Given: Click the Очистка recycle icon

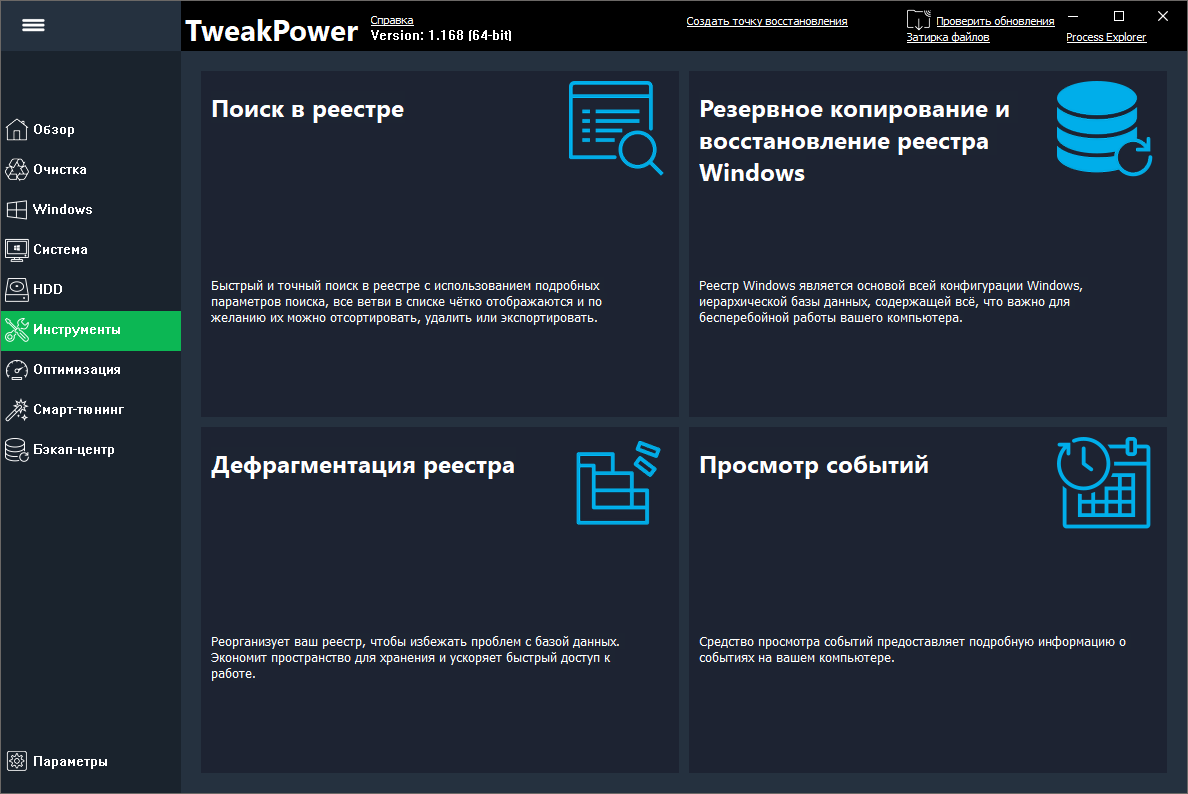Looking at the screenshot, I should 17,170.
